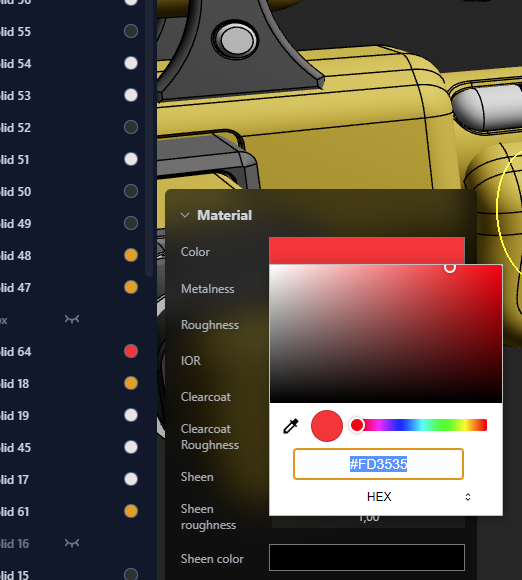Click the dark color dot of solid 50
522x580 pixels.
pos(131,191)
